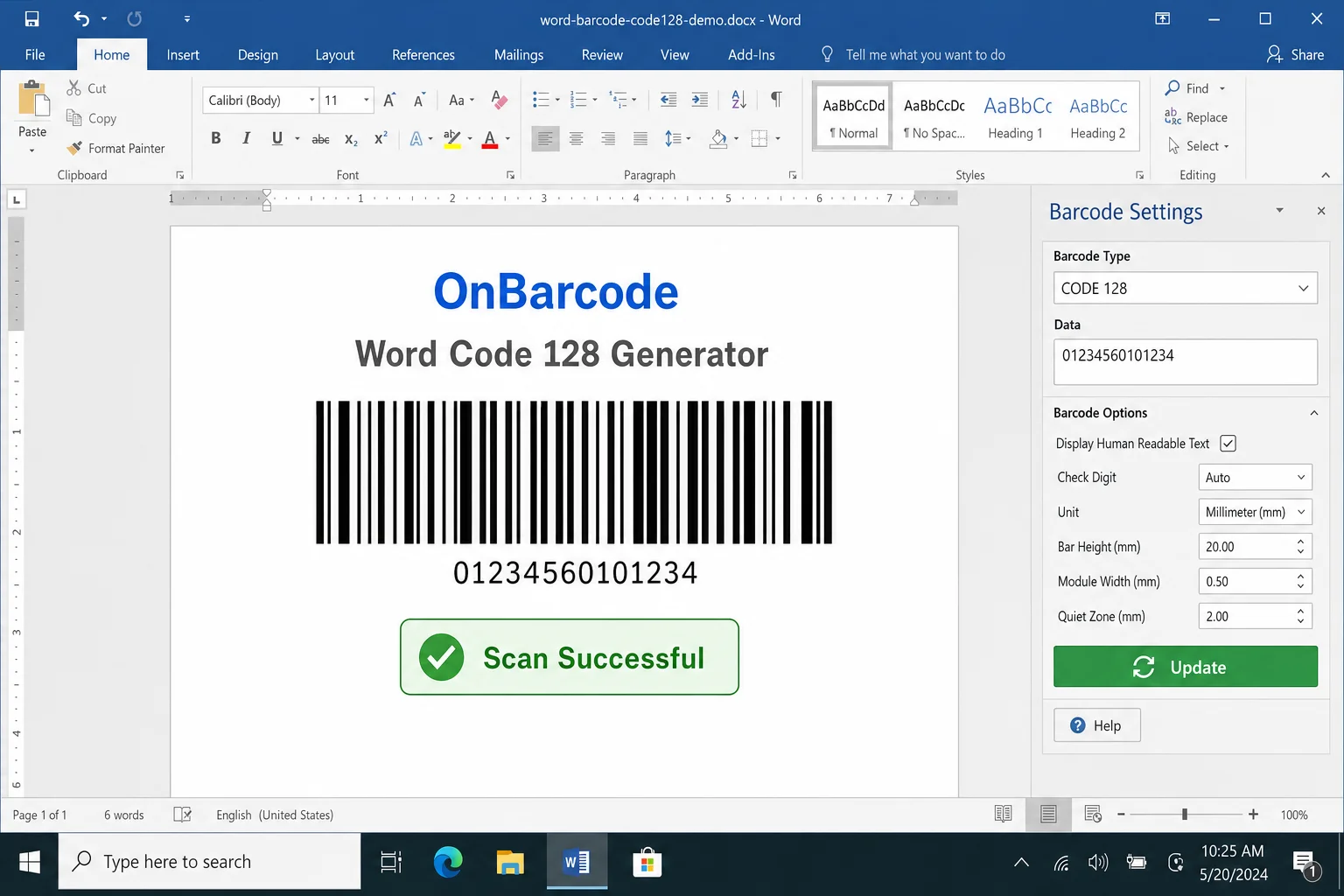Center align the paragraph
This screenshot has width=1344, height=896.
576,138
